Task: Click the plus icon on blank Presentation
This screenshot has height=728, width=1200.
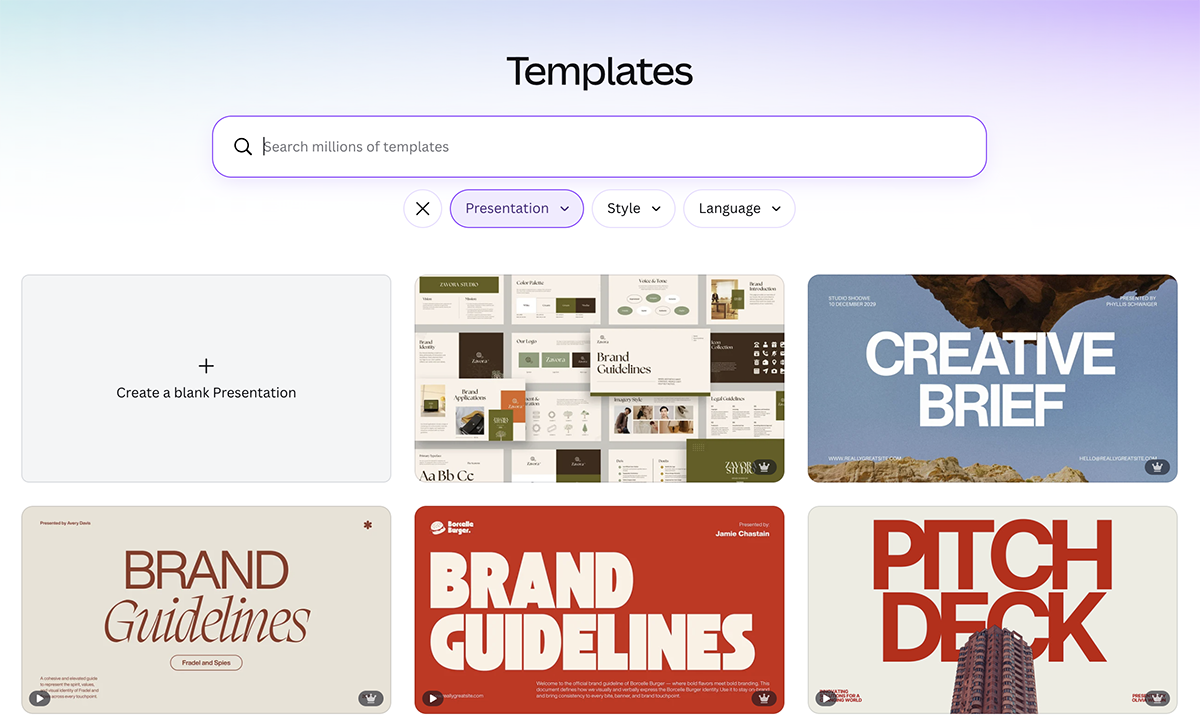Action: 206,366
